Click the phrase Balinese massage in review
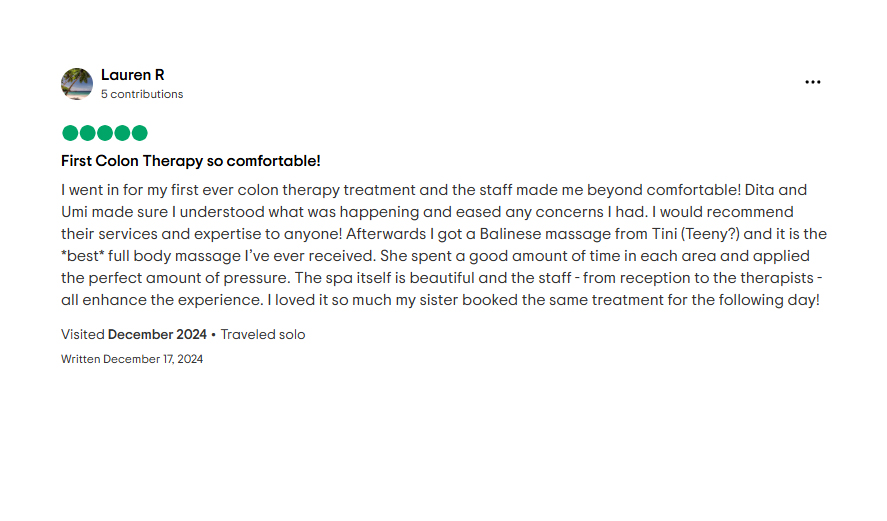The height and width of the screenshot is (521, 887). (545, 234)
